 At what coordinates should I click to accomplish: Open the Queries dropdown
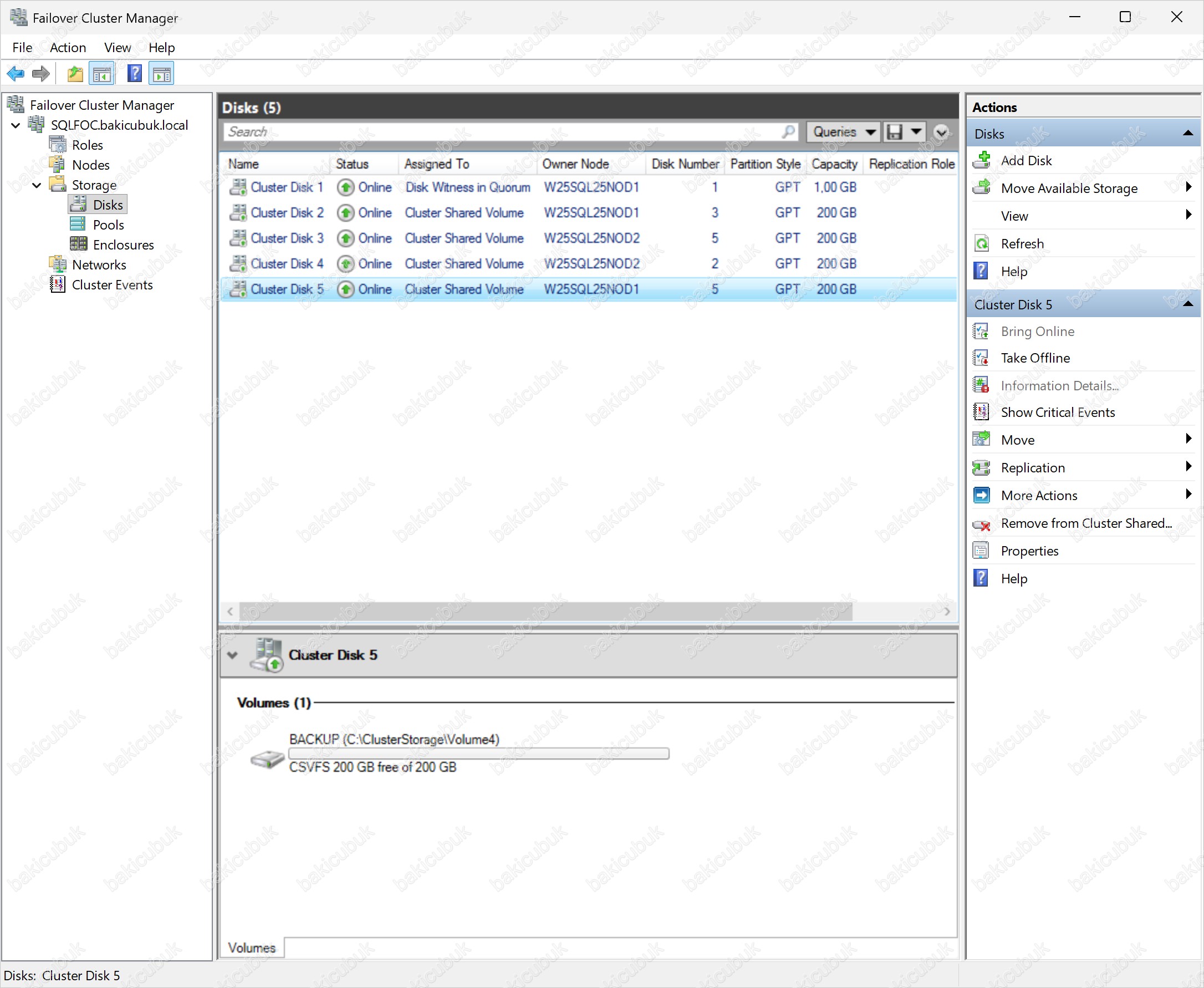(843, 132)
